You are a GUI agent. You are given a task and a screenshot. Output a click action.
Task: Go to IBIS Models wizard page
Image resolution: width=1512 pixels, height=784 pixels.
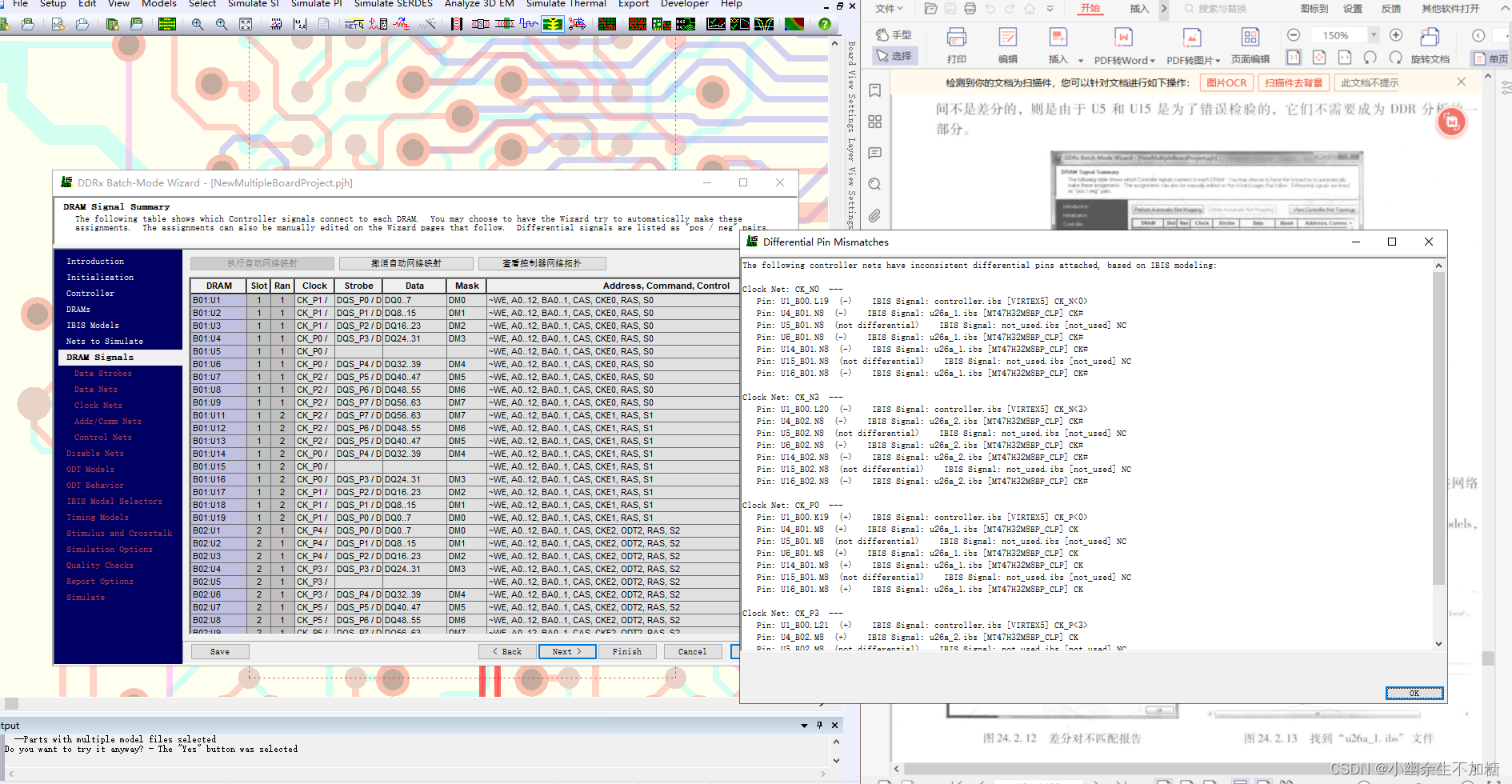click(92, 326)
